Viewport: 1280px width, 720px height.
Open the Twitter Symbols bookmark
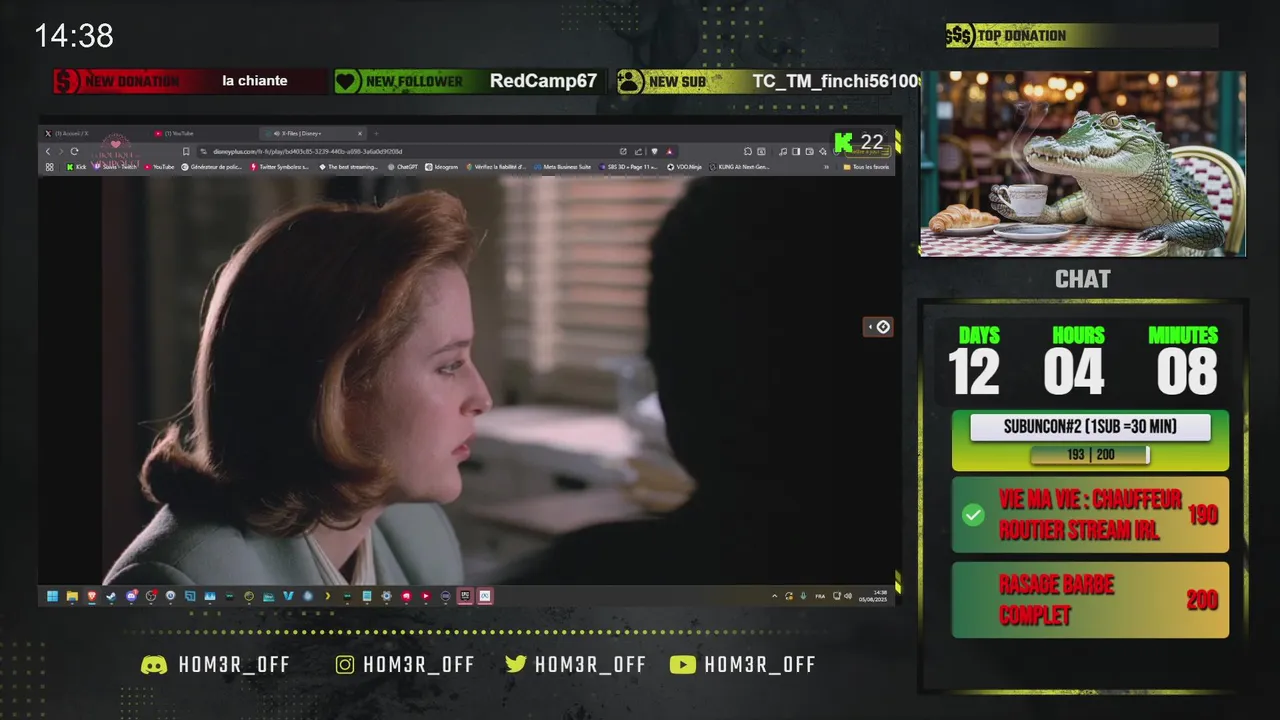[279, 167]
